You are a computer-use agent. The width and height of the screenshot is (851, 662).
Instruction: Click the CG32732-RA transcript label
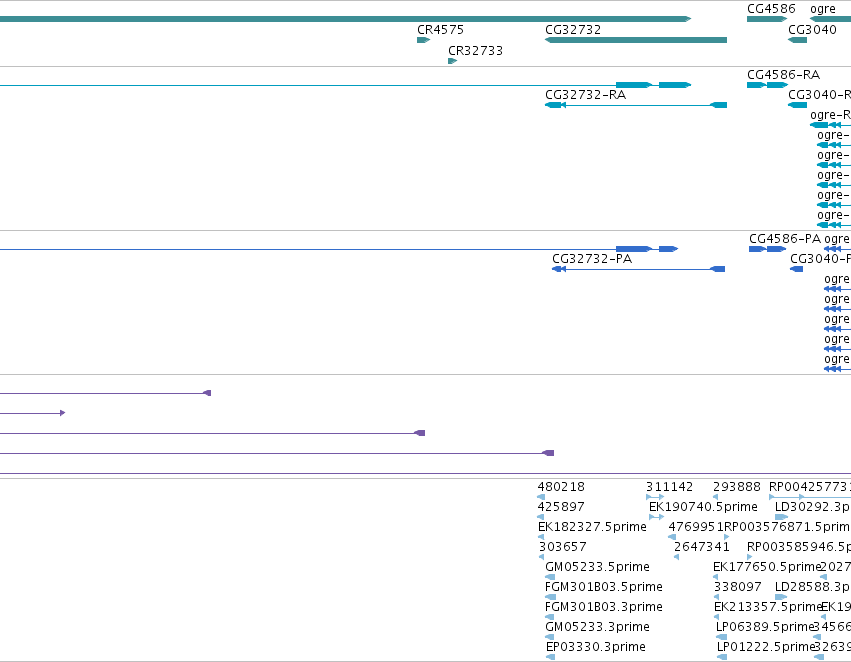pos(586,95)
